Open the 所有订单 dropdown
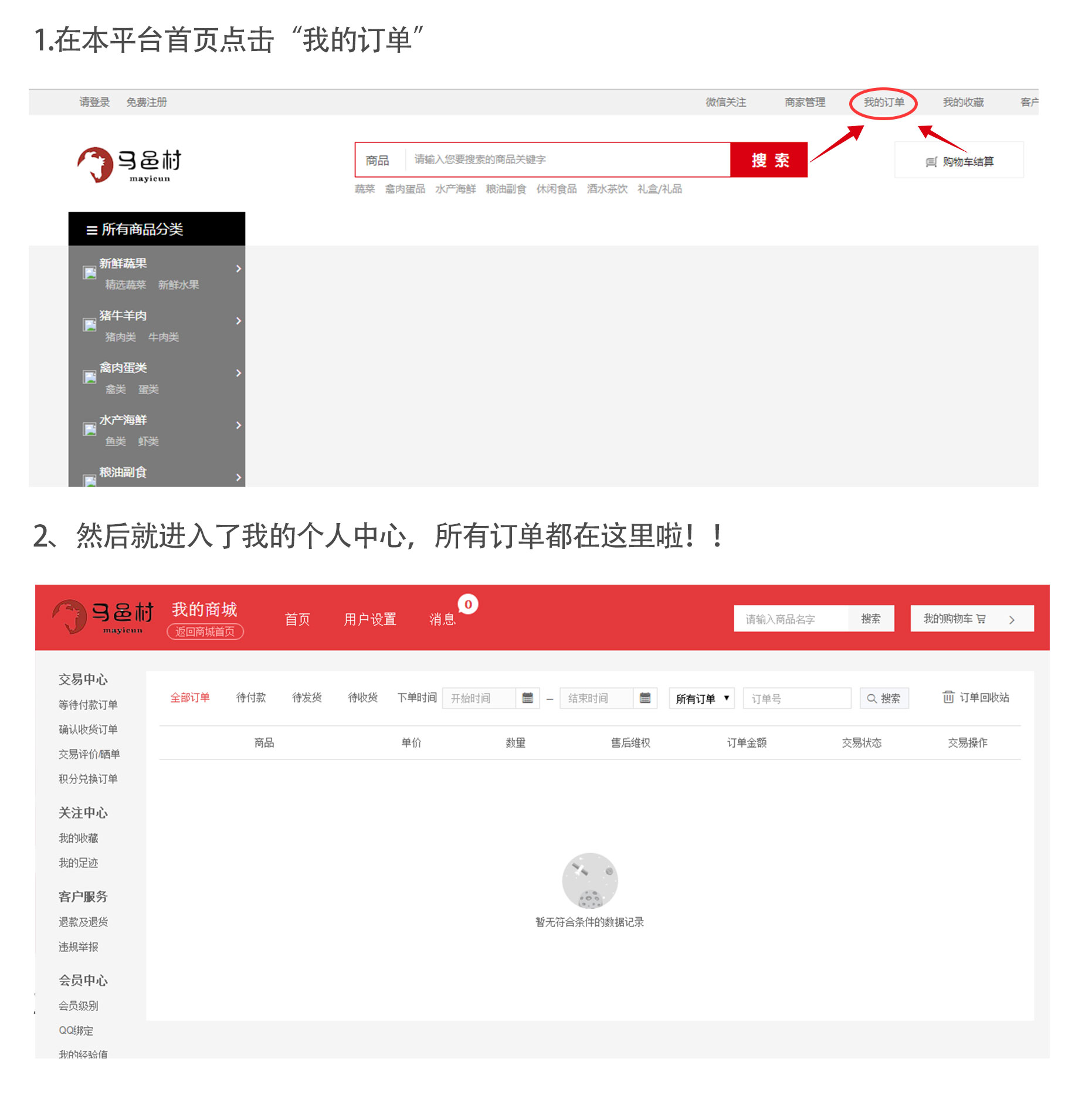The width and height of the screenshot is (1092, 1096). [701, 698]
